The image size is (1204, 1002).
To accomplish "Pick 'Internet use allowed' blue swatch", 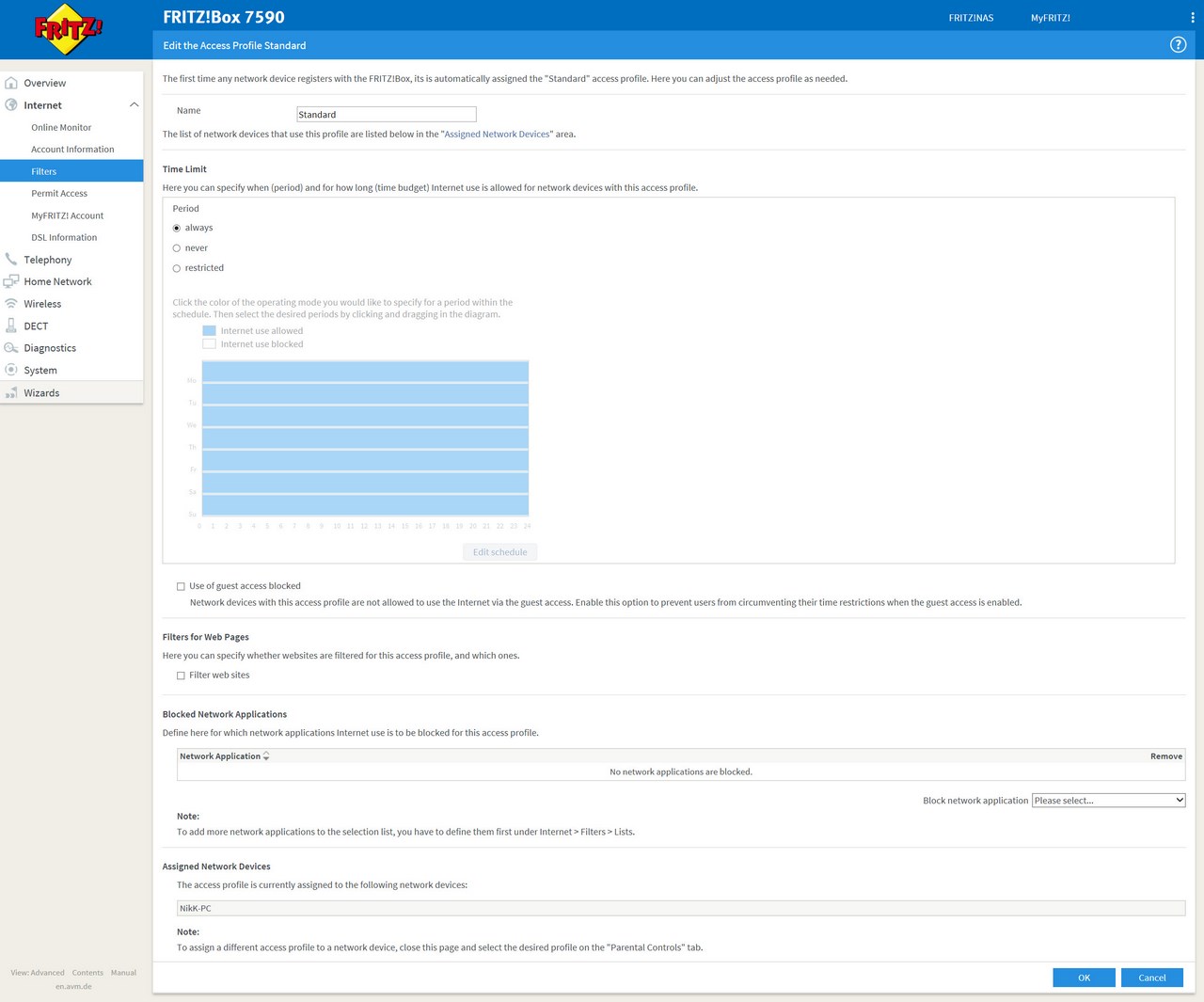I will pyautogui.click(x=209, y=330).
